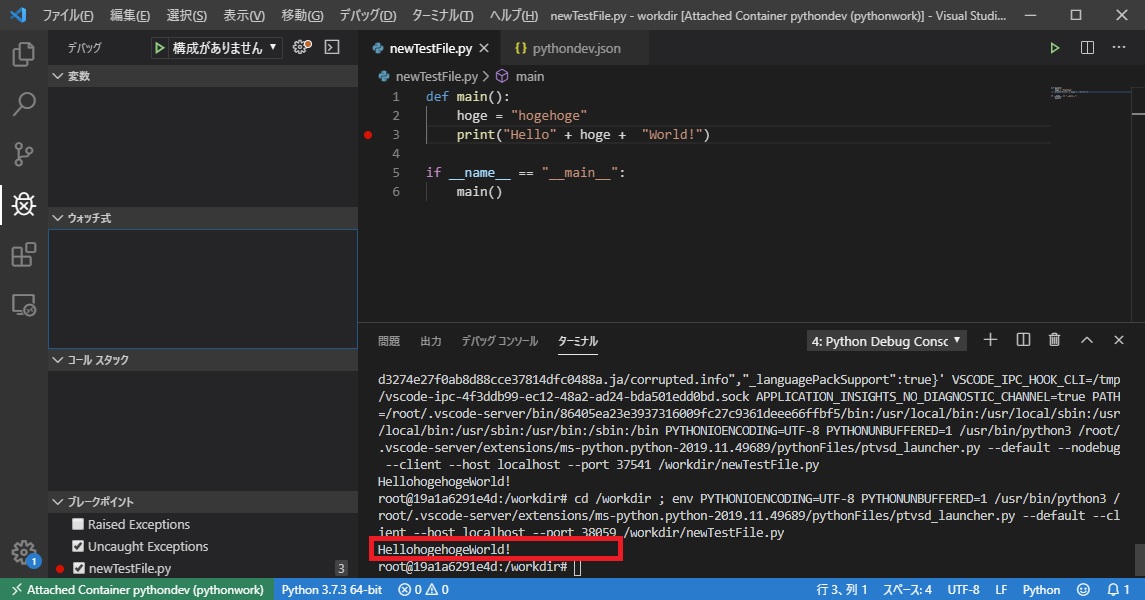Image resolution: width=1145 pixels, height=600 pixels.
Task: Close the newTestFile.py editor tab
Action: click(483, 48)
